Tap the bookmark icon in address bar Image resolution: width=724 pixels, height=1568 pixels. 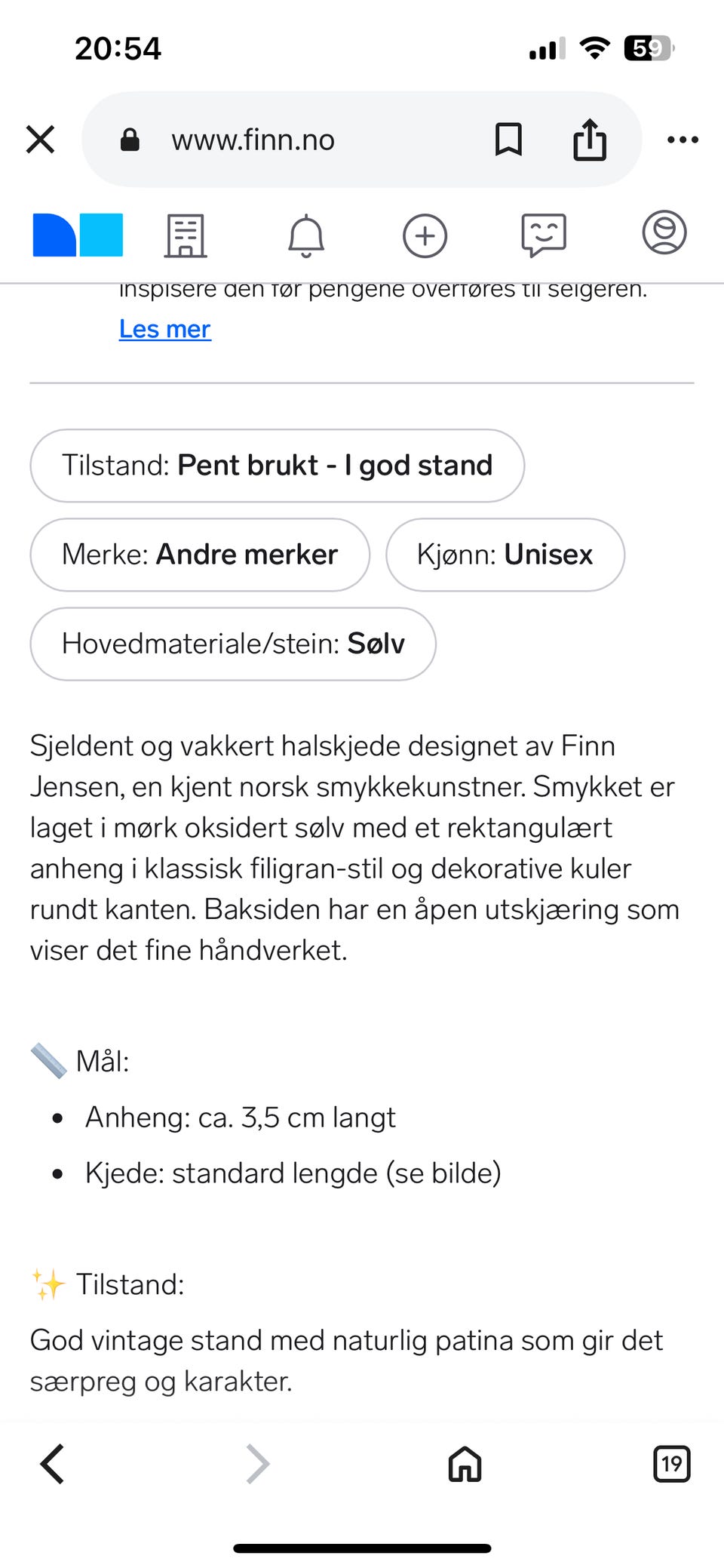508,140
